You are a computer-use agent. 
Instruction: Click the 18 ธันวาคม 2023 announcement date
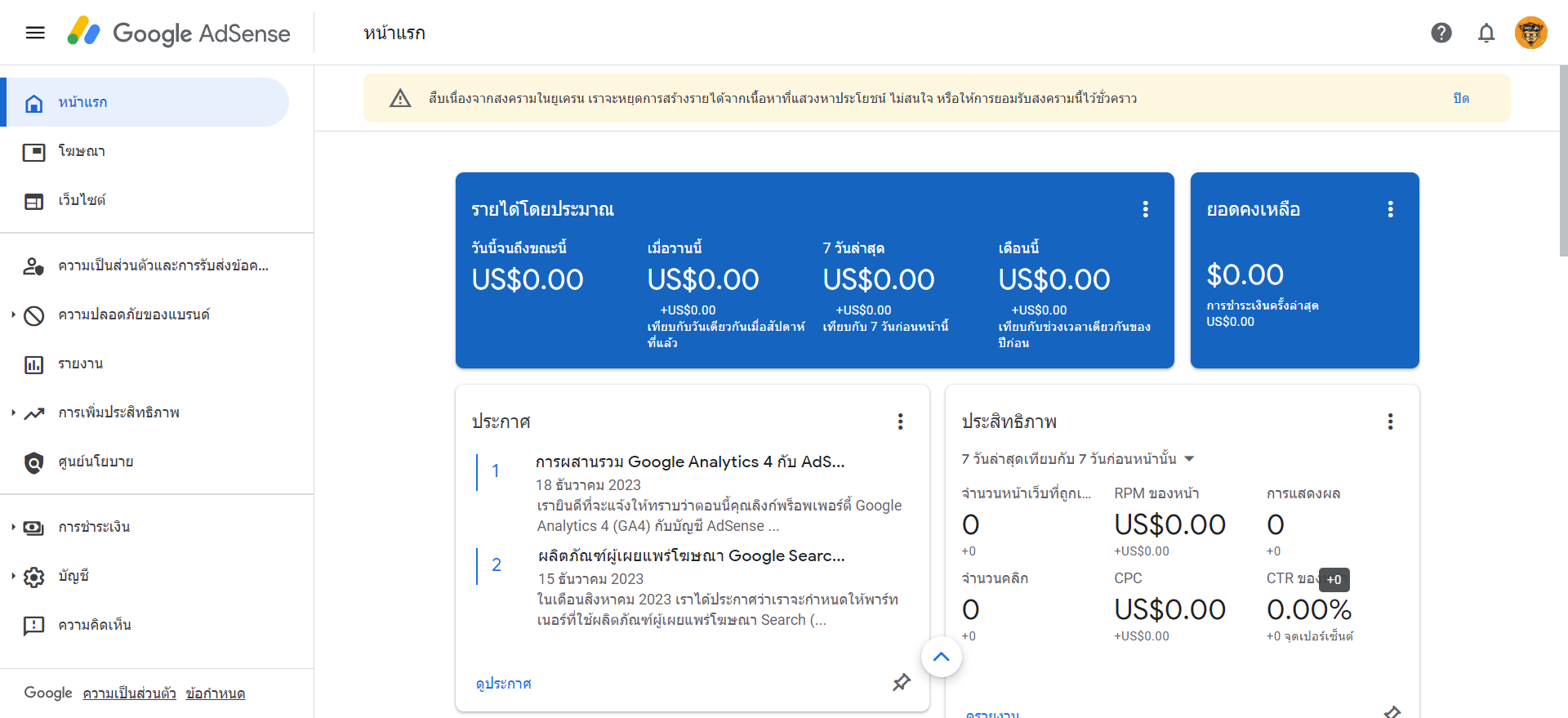point(588,485)
